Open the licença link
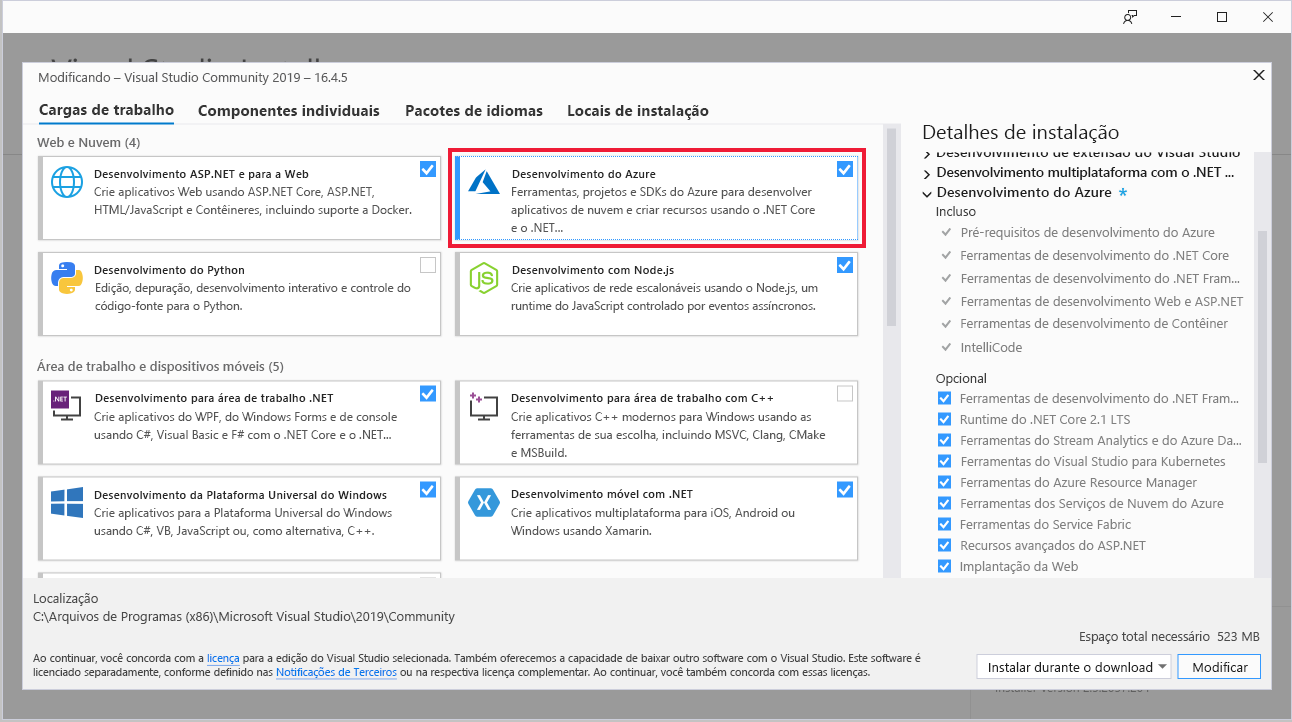This screenshot has height=722, width=1292. pos(223,659)
